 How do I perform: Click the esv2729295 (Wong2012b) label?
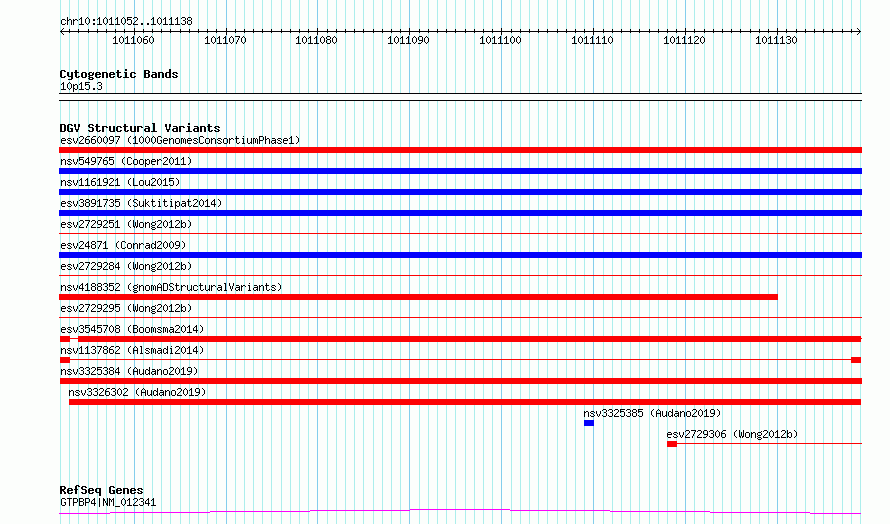click(126, 308)
